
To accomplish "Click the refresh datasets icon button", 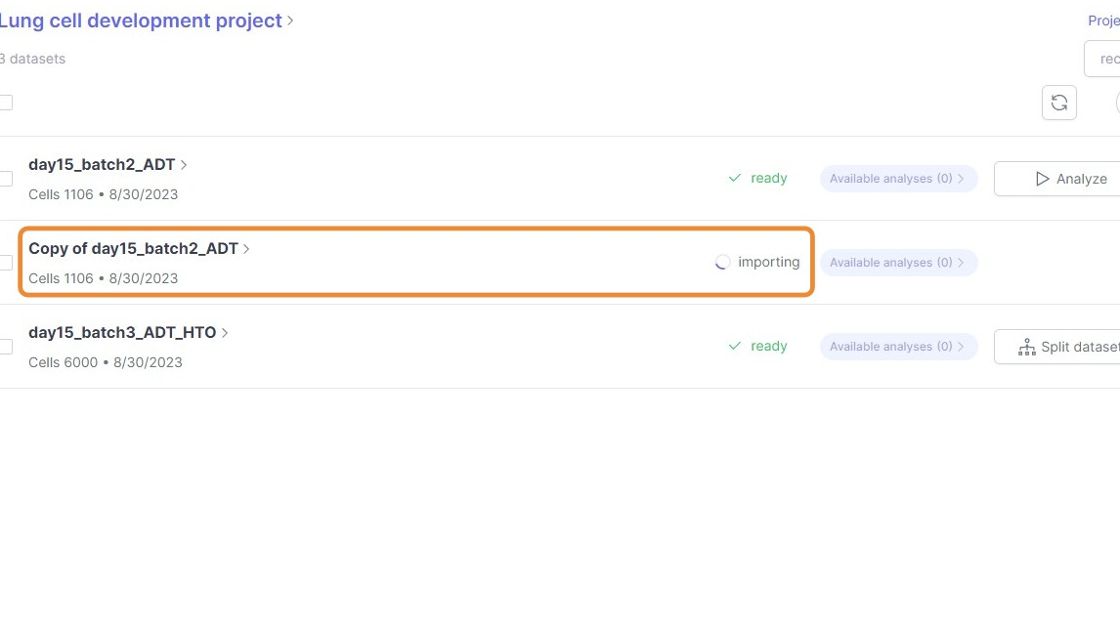I will [x=1059, y=103].
